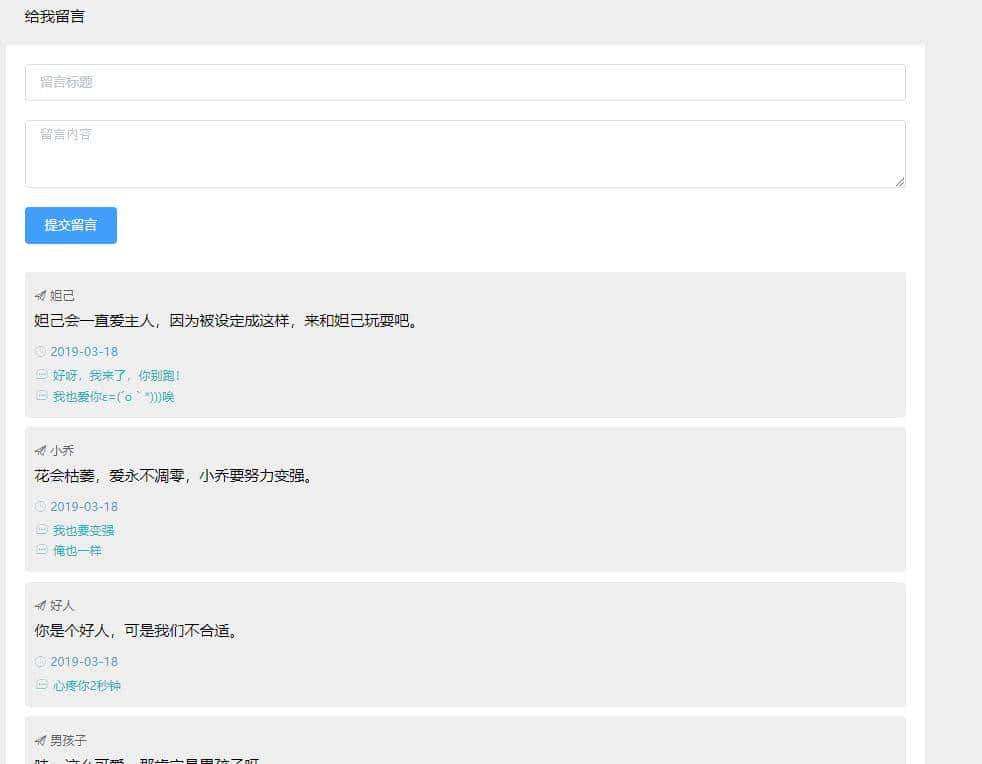Click the clock icon in 好人's message

pyautogui.click(x=41, y=662)
